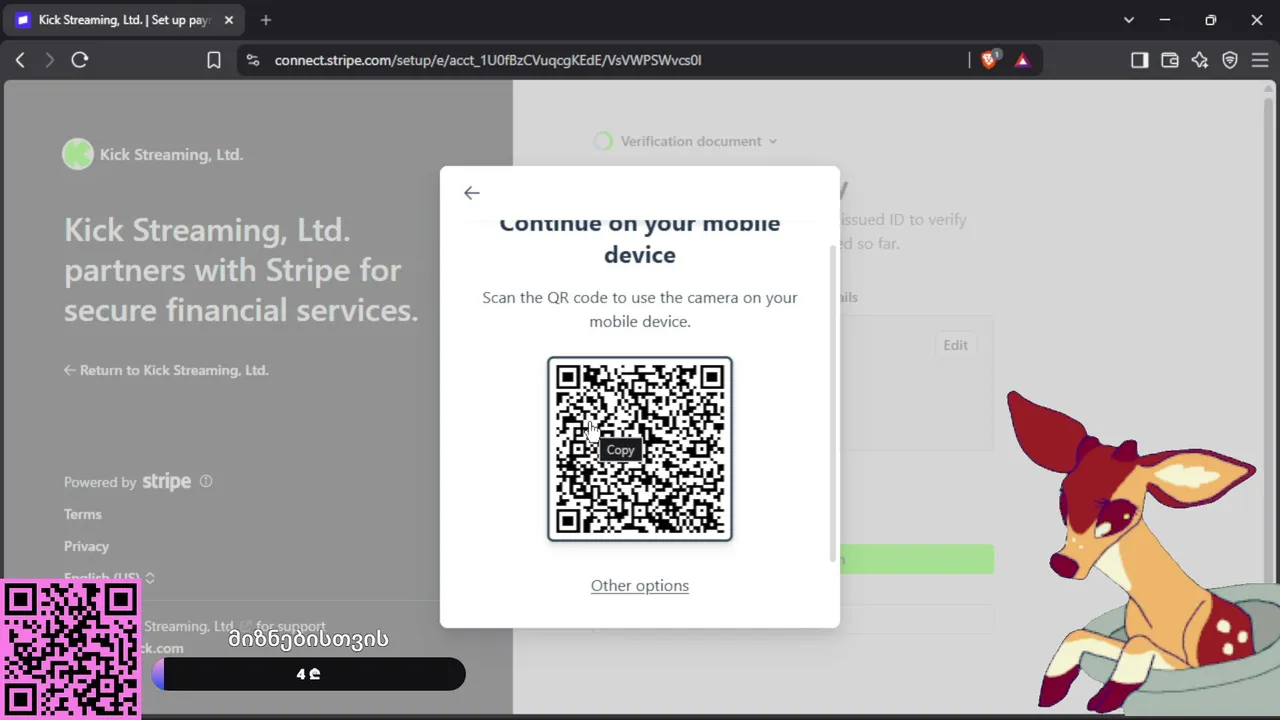
Task: Reload the Stripe setup page
Action: pyautogui.click(x=80, y=60)
